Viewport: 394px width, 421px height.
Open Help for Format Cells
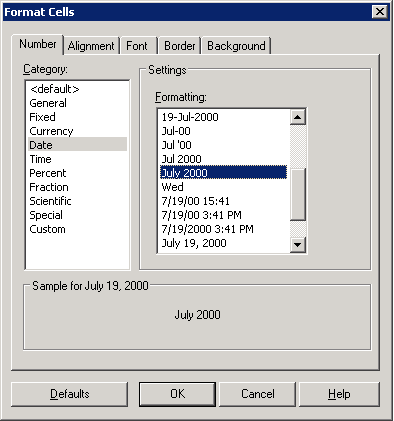339,394
